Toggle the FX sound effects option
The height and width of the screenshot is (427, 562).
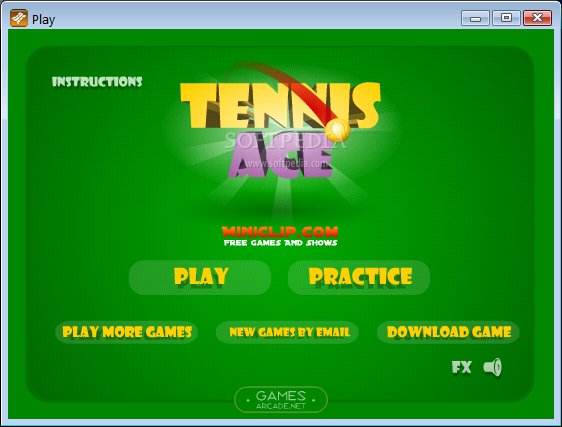click(x=462, y=367)
